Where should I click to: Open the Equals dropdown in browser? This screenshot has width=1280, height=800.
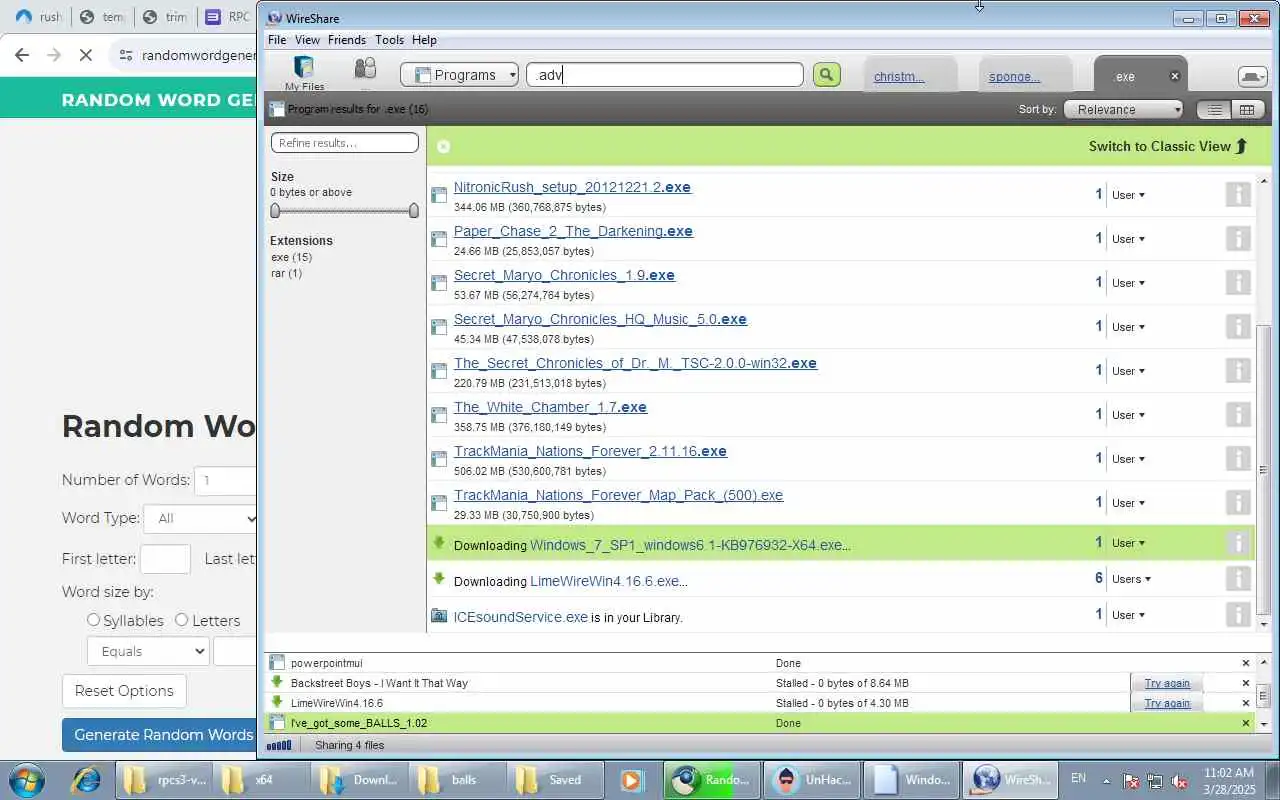click(x=148, y=651)
